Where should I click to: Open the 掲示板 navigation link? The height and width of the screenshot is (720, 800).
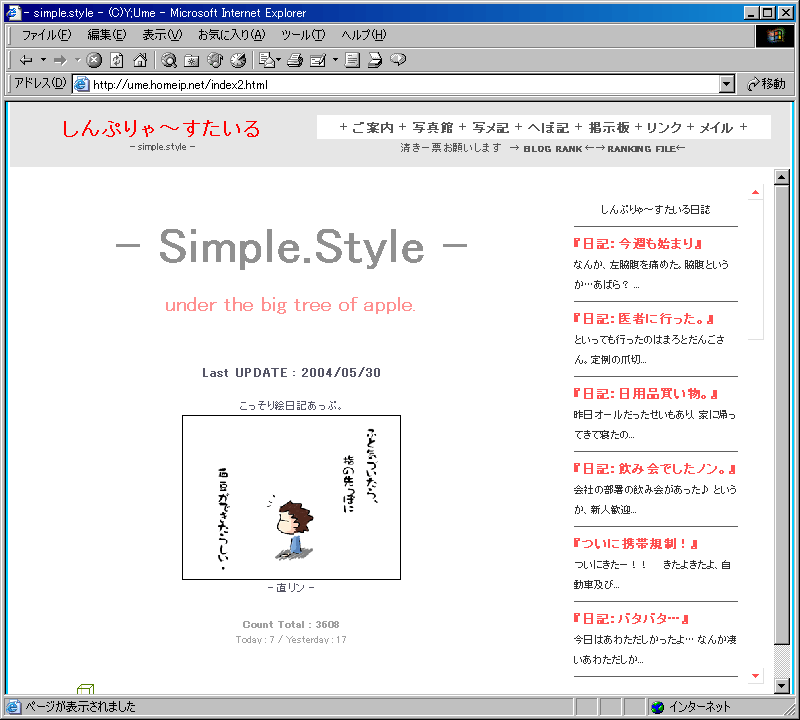[609, 128]
